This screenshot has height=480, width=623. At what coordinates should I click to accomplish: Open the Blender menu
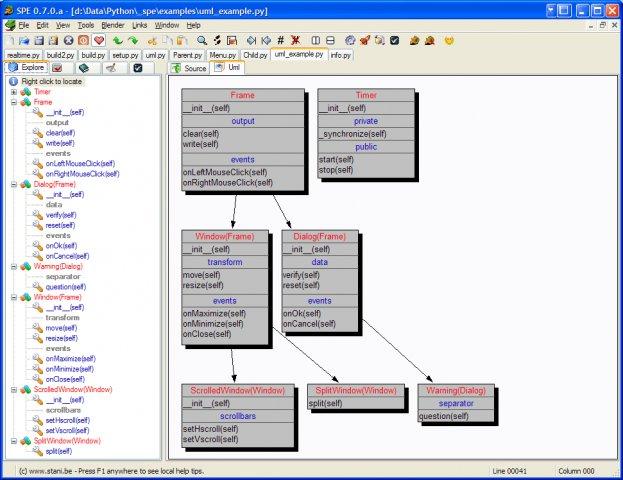click(x=114, y=24)
